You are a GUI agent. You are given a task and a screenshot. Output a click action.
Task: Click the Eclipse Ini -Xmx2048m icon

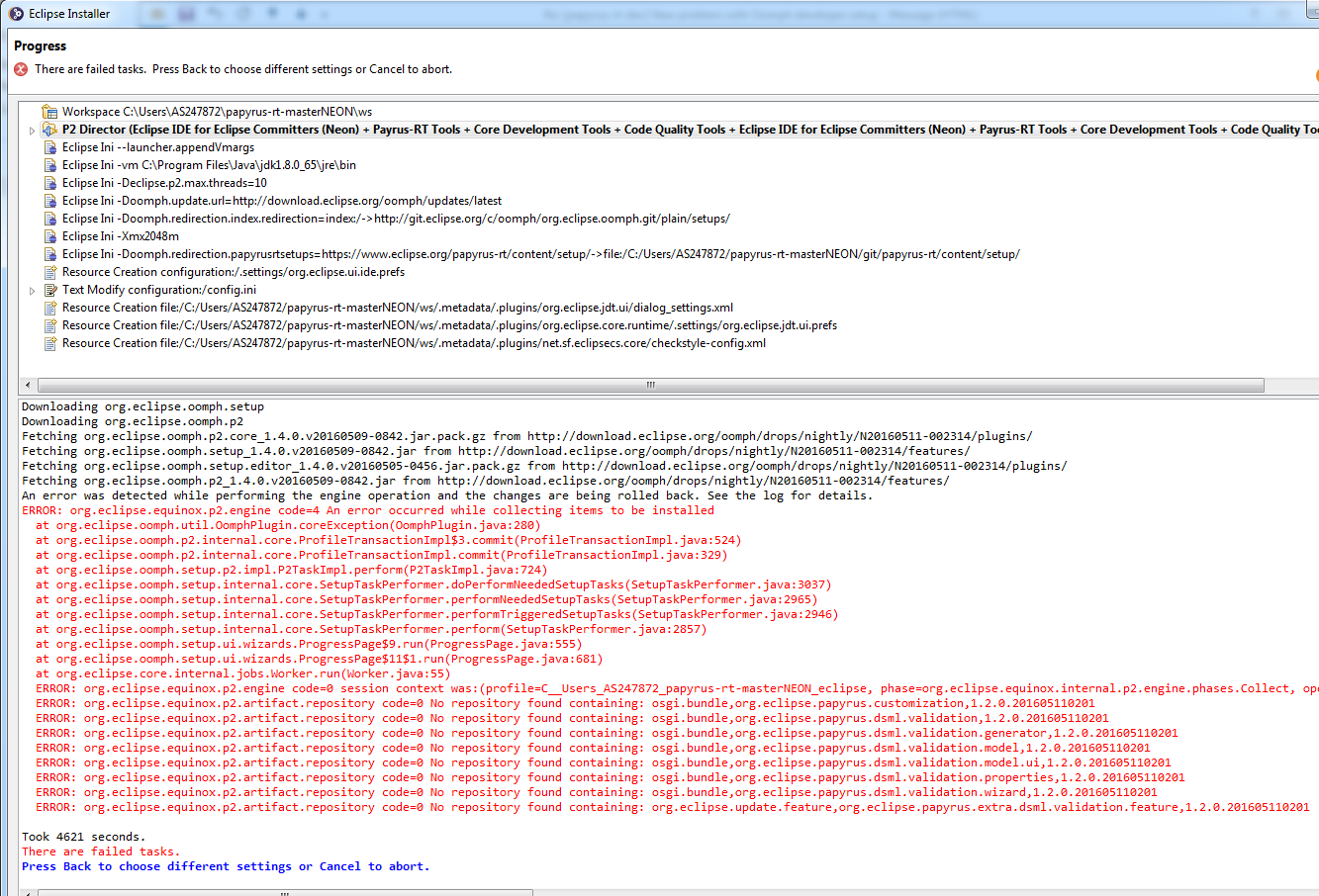[50, 236]
